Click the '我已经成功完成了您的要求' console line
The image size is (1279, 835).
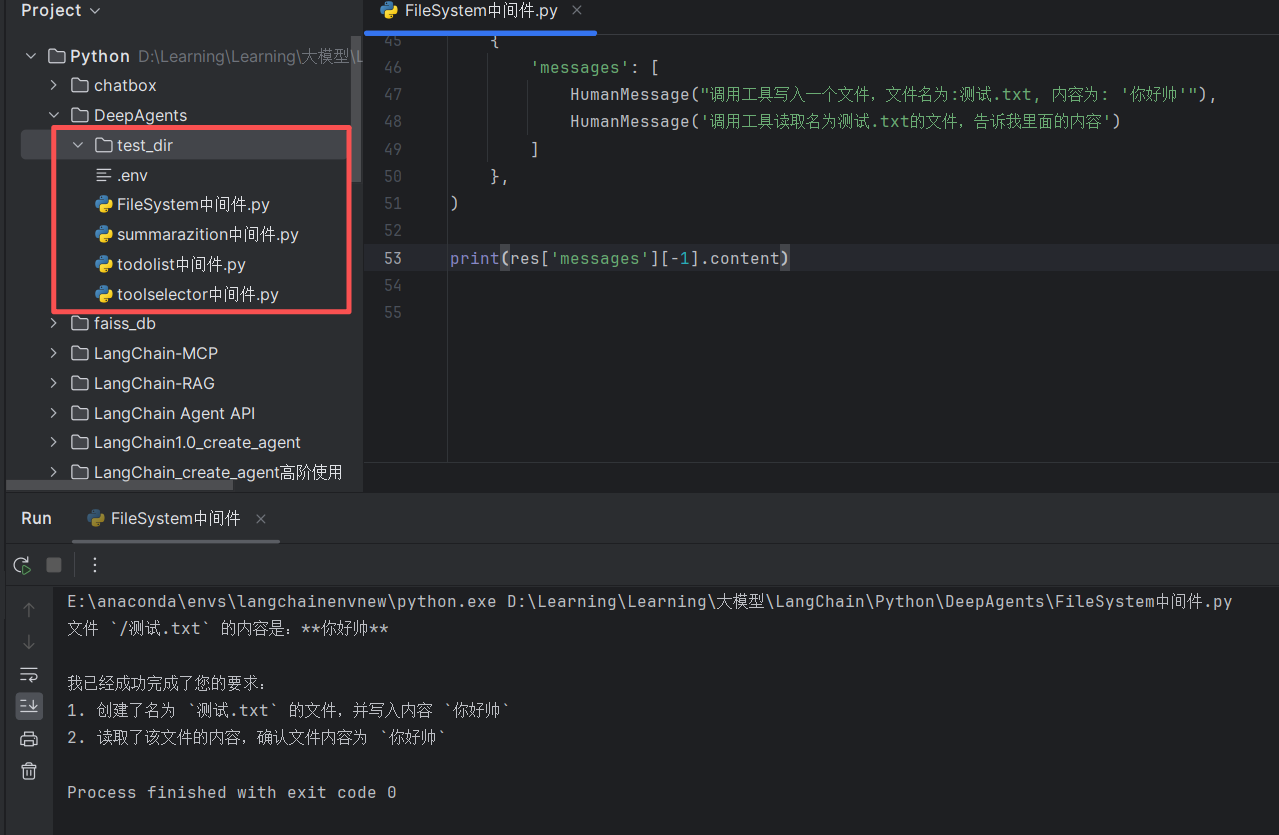pos(167,683)
